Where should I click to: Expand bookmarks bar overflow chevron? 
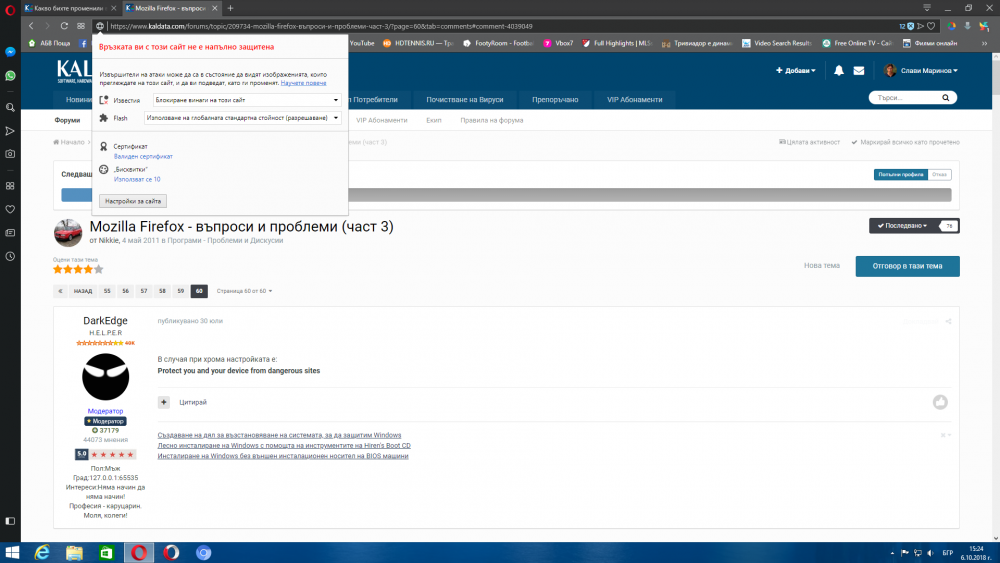tap(984, 43)
